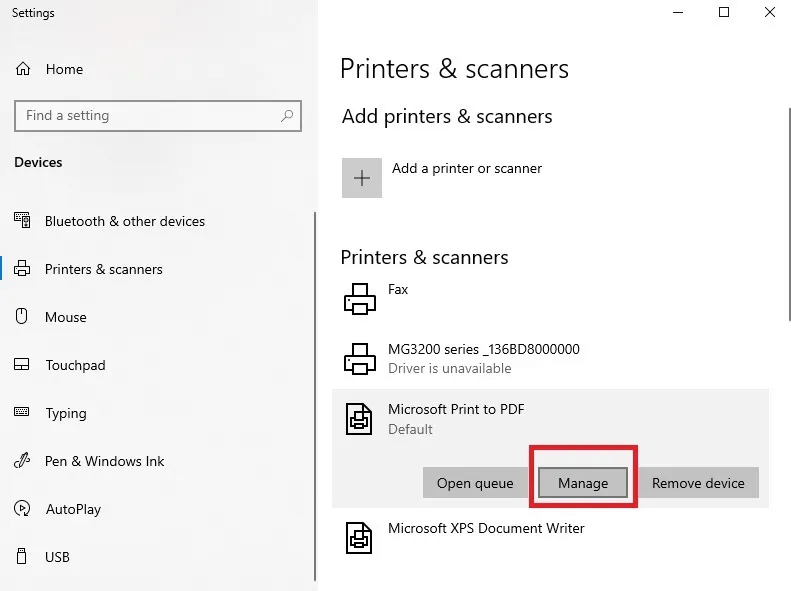Click the Open queue button

point(475,483)
